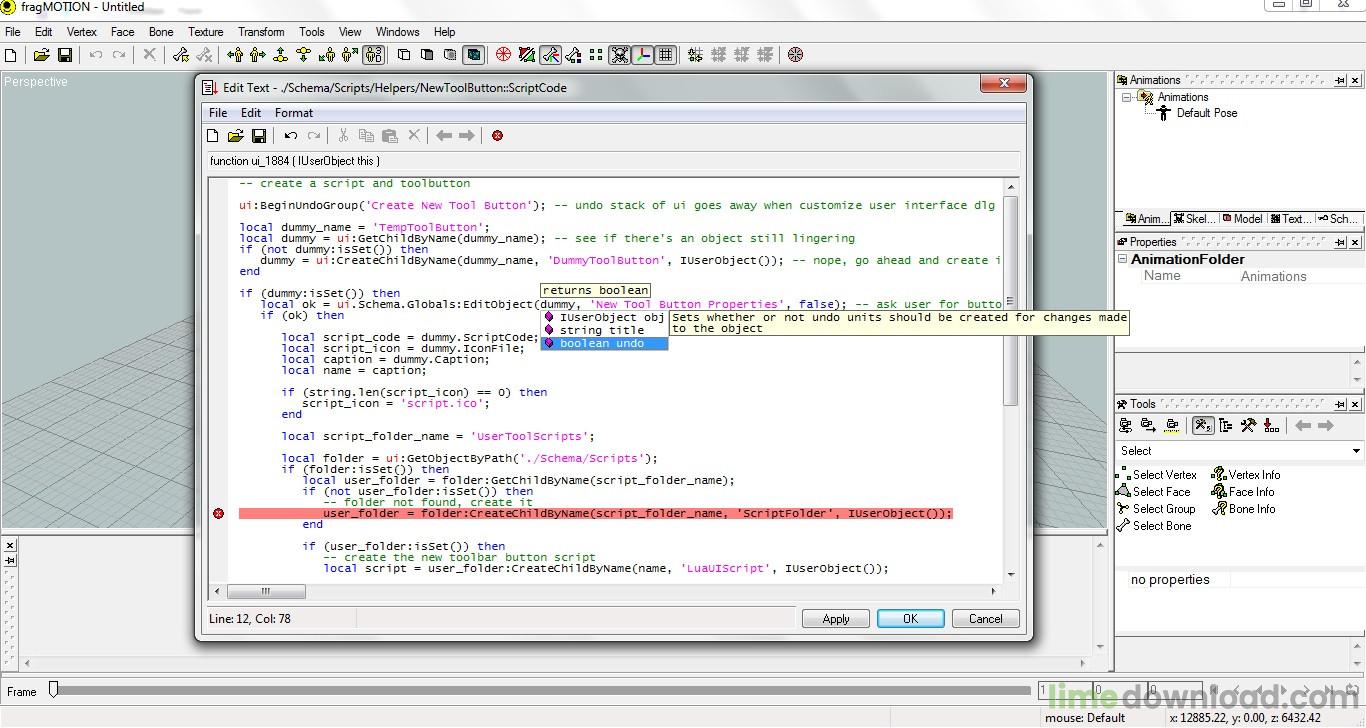1366x728 pixels.
Task: Click the hammer tools icon in Tools panel
Action: click(1248, 426)
